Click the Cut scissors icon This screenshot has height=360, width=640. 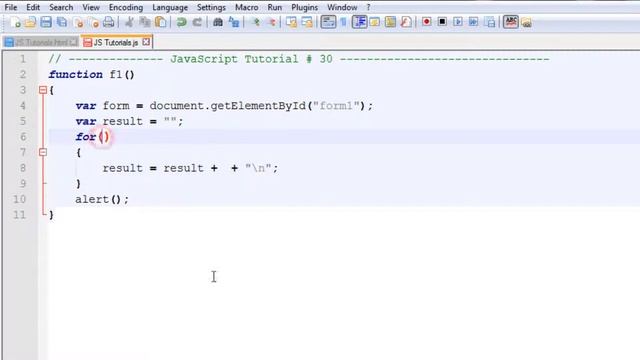(129, 22)
